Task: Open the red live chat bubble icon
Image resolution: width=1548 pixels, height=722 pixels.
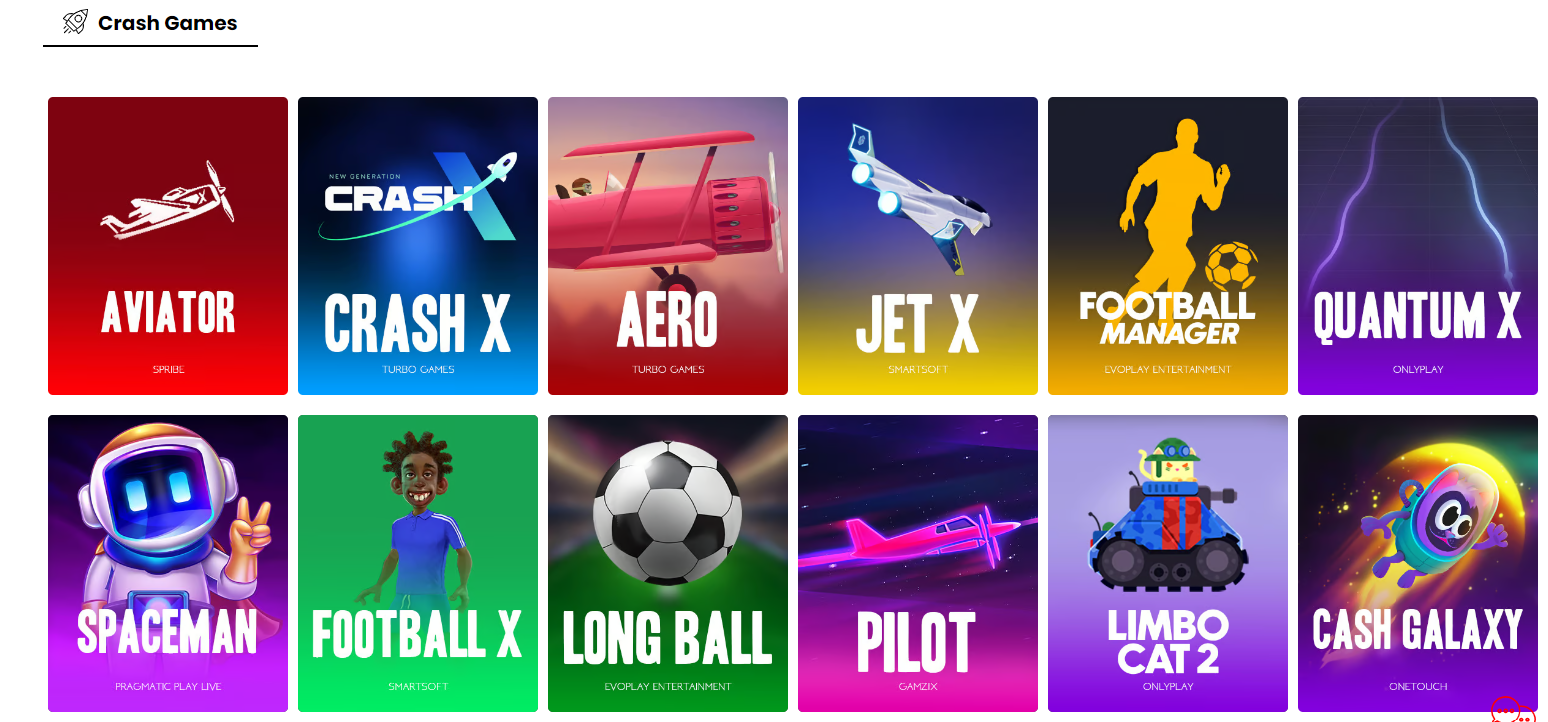Action: point(1511,709)
